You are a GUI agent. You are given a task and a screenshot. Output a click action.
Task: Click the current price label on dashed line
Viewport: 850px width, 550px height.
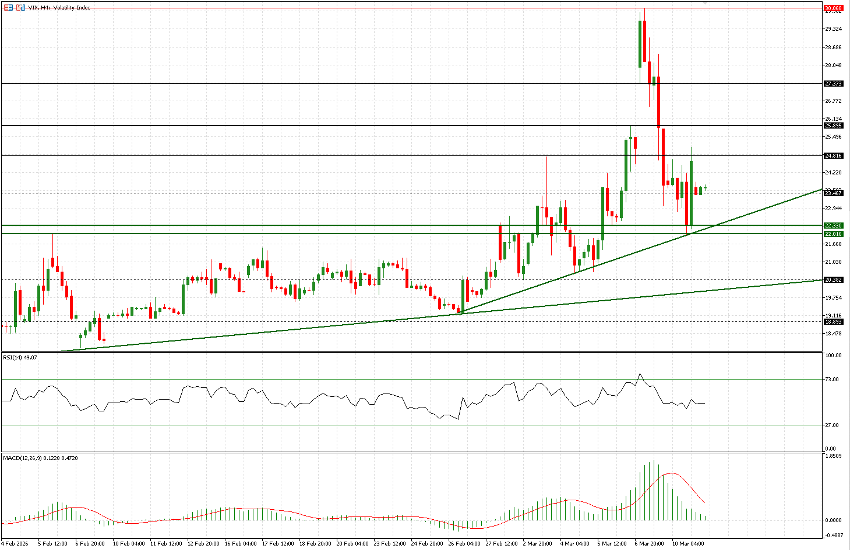point(833,192)
